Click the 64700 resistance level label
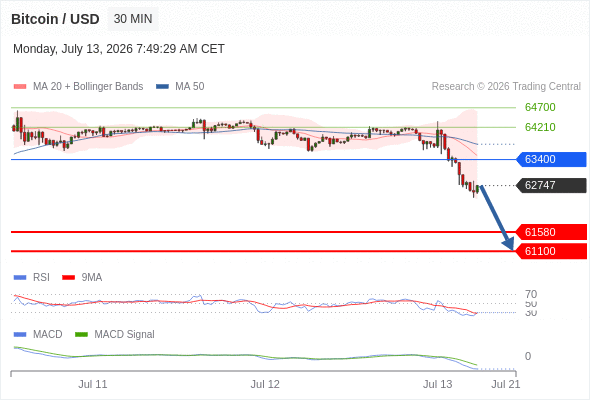This screenshot has height=400, width=590. 540,107
